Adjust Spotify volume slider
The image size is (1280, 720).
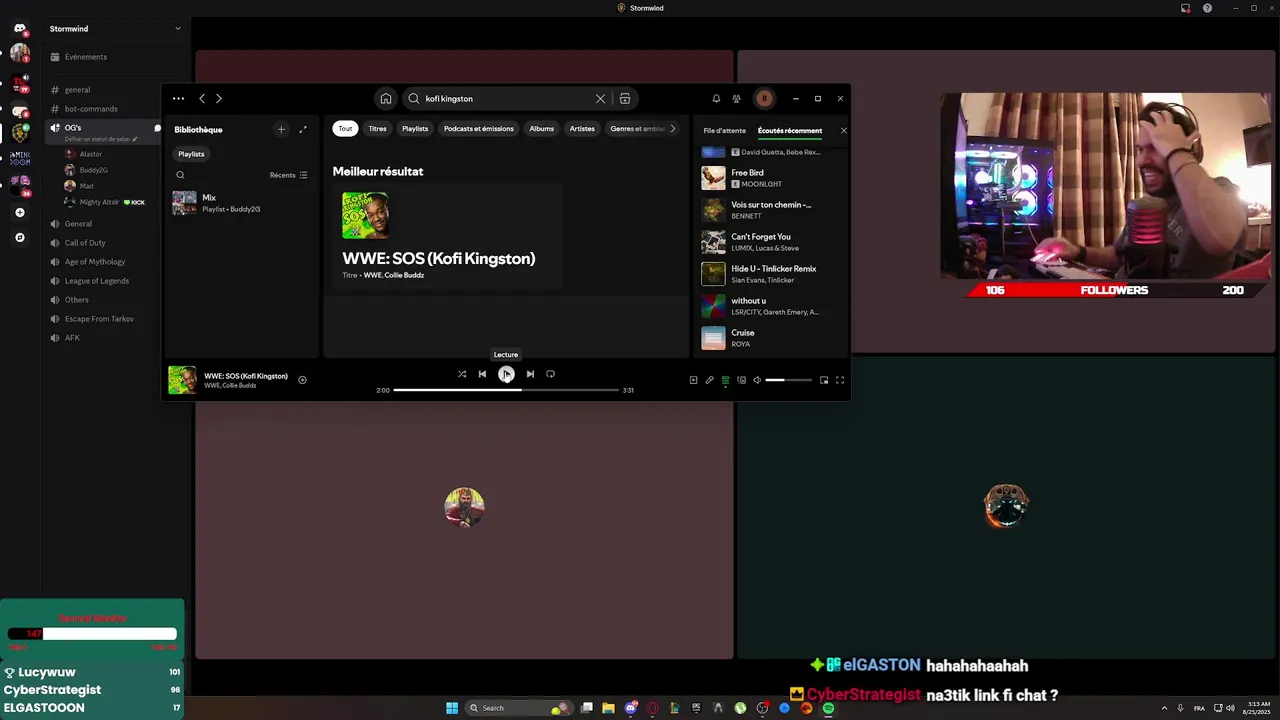pos(789,380)
